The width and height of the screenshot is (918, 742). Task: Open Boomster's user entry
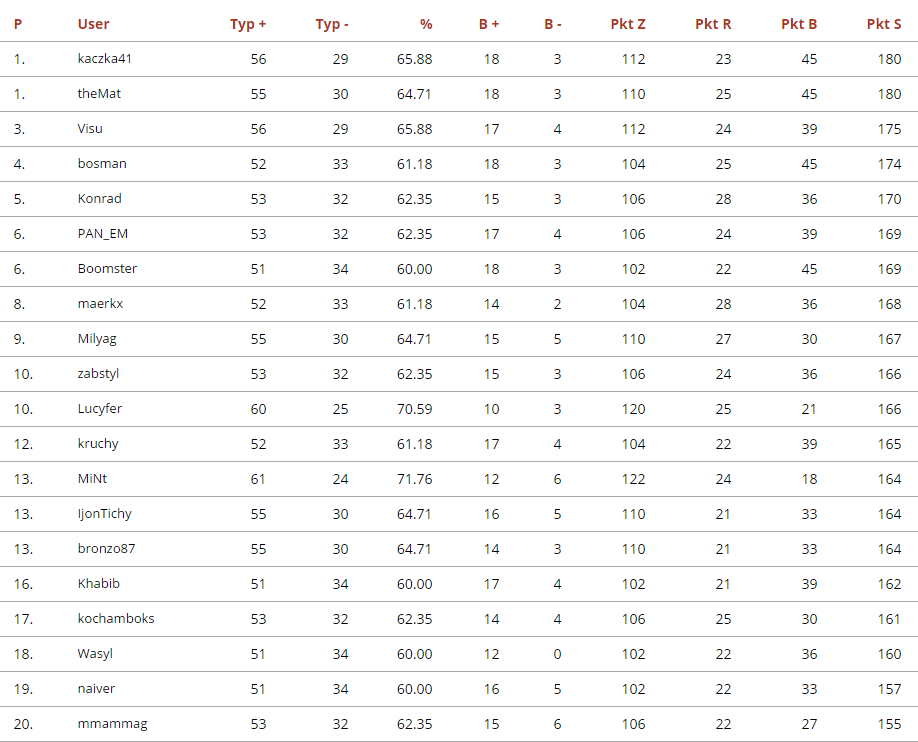tap(107, 269)
